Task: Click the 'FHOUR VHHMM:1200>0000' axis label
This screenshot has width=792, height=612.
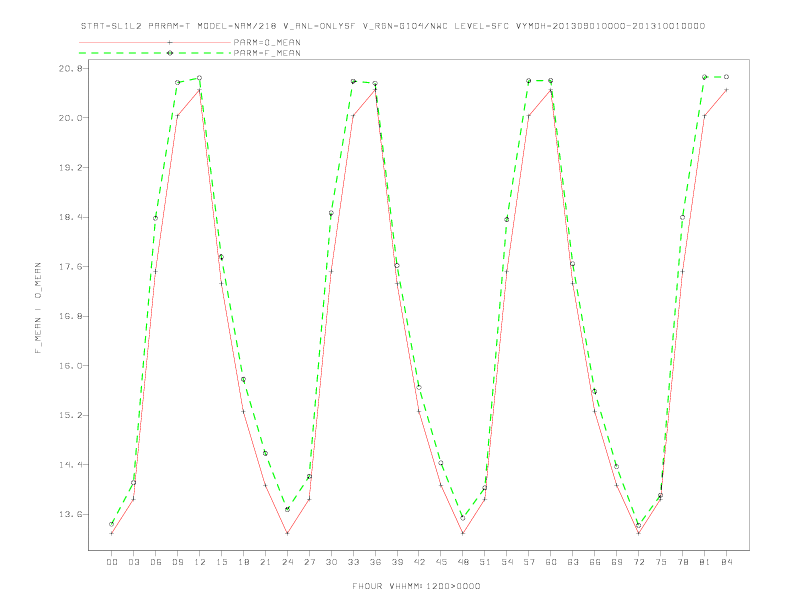Action: pos(416,586)
